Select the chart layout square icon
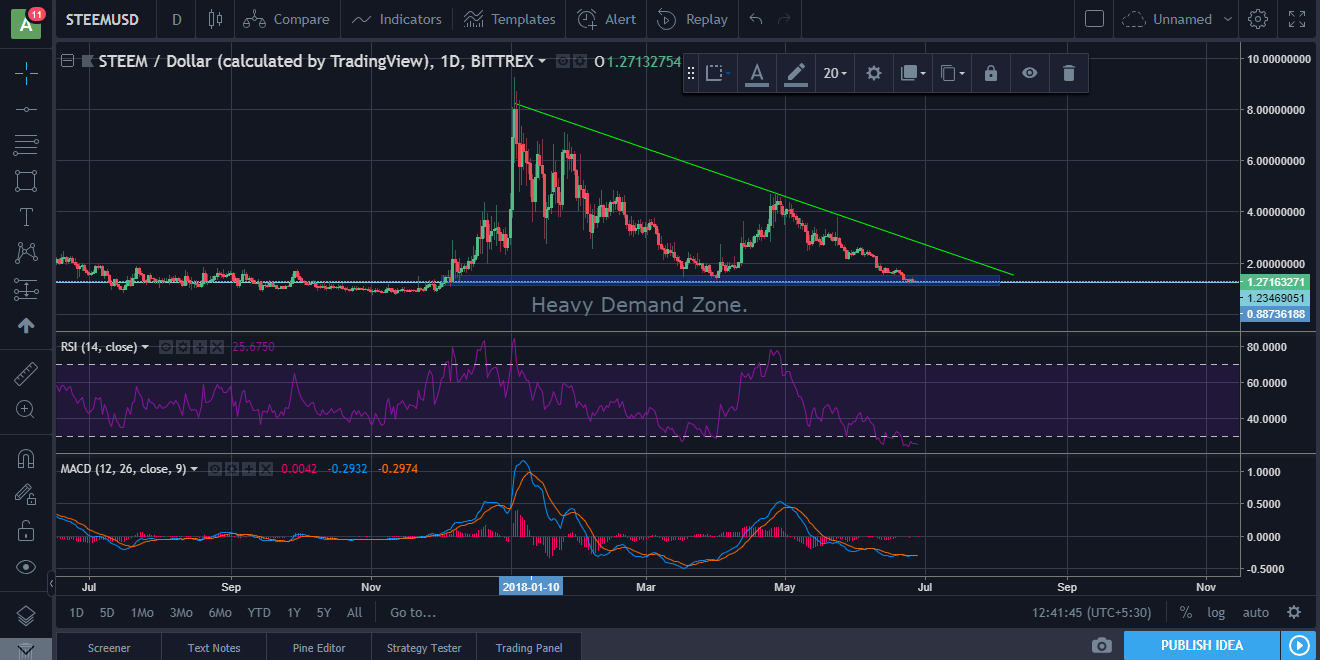The height and width of the screenshot is (660, 1320). 1095,19
